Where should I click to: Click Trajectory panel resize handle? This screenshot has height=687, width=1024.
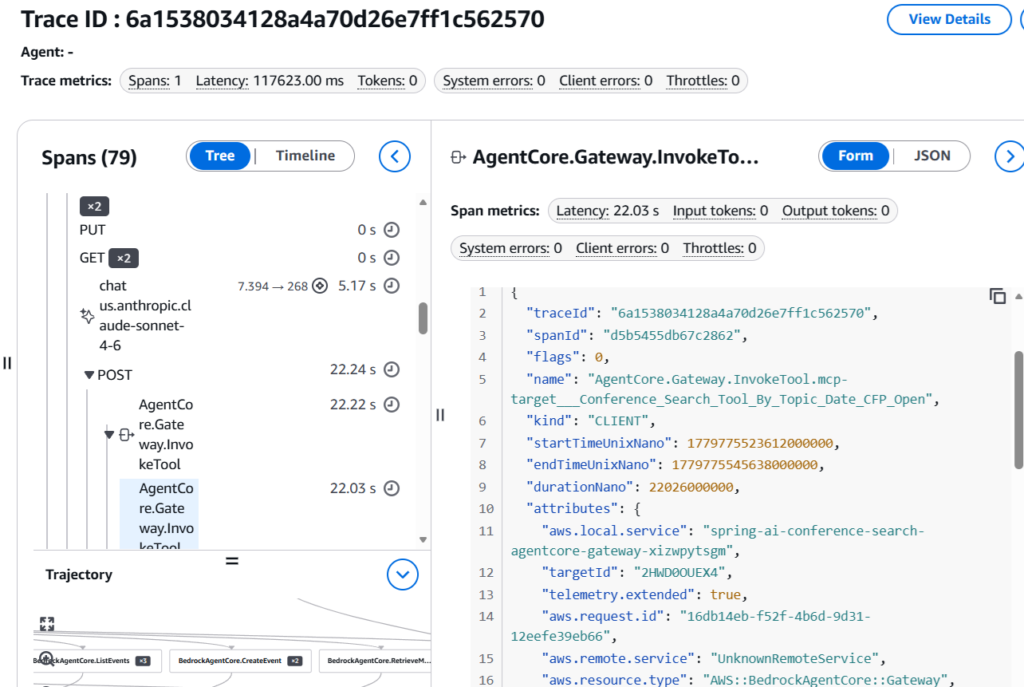click(x=232, y=561)
